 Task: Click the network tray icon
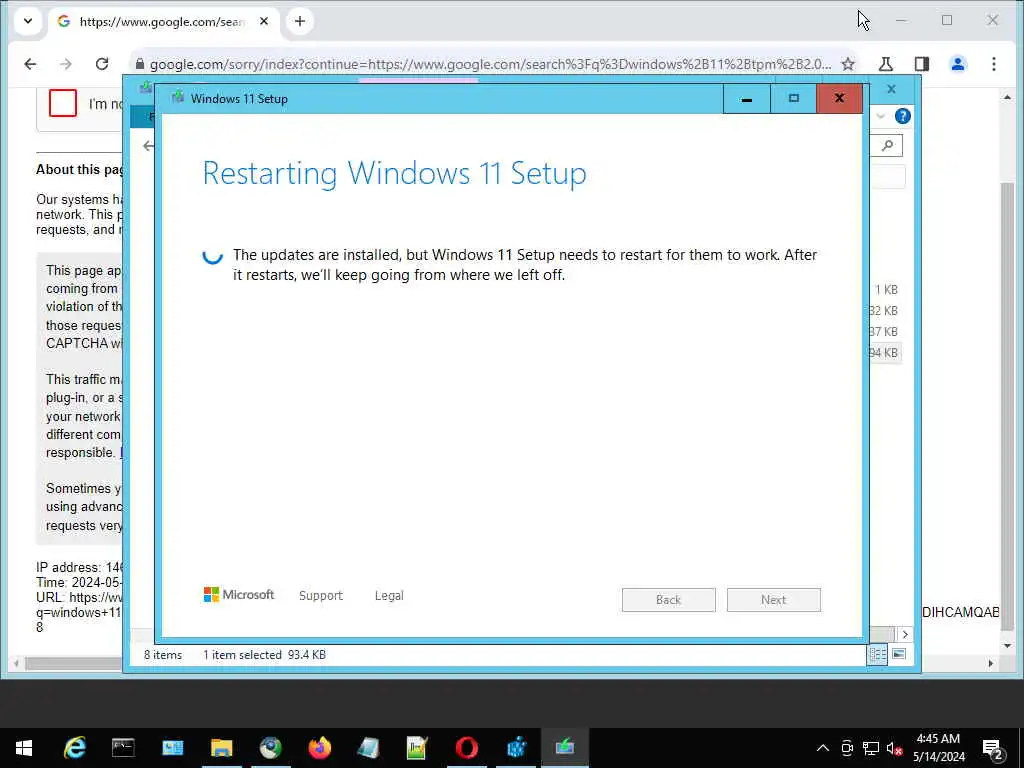point(871,748)
